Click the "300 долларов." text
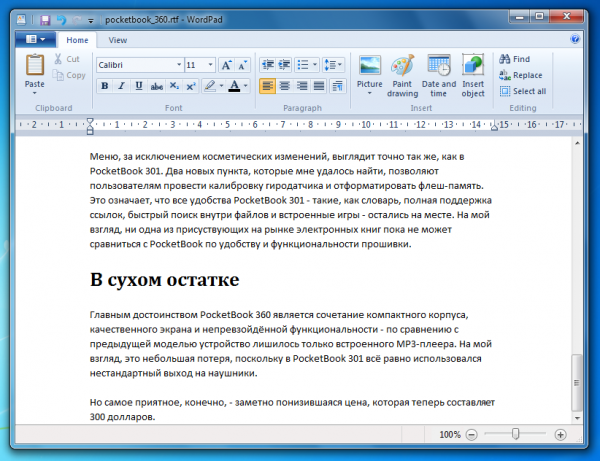This screenshot has width=600, height=461. pos(122,417)
